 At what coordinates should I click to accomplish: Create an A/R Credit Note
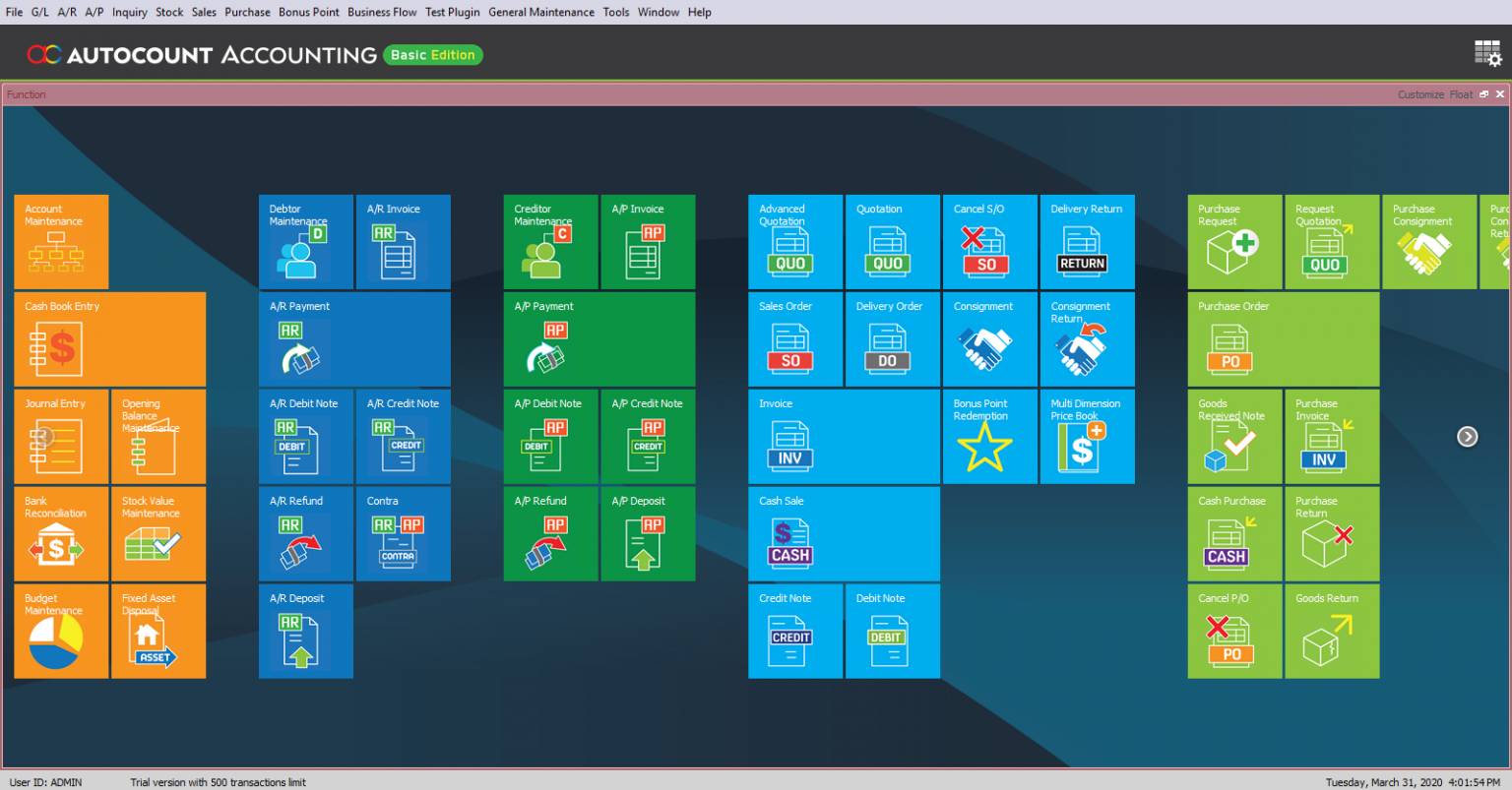click(x=403, y=436)
